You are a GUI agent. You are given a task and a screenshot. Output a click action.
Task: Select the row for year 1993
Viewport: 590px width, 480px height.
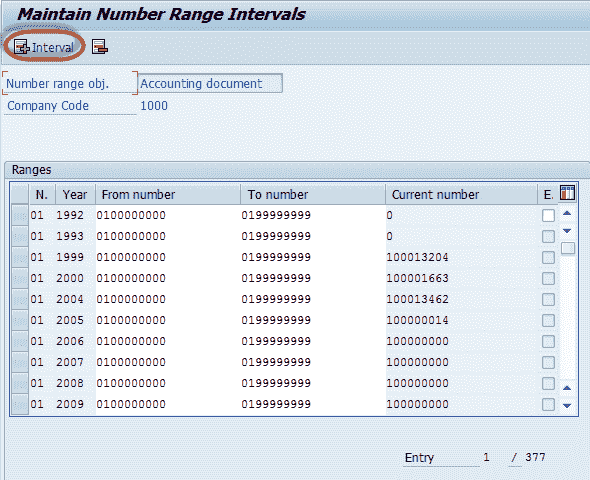(x=20, y=237)
